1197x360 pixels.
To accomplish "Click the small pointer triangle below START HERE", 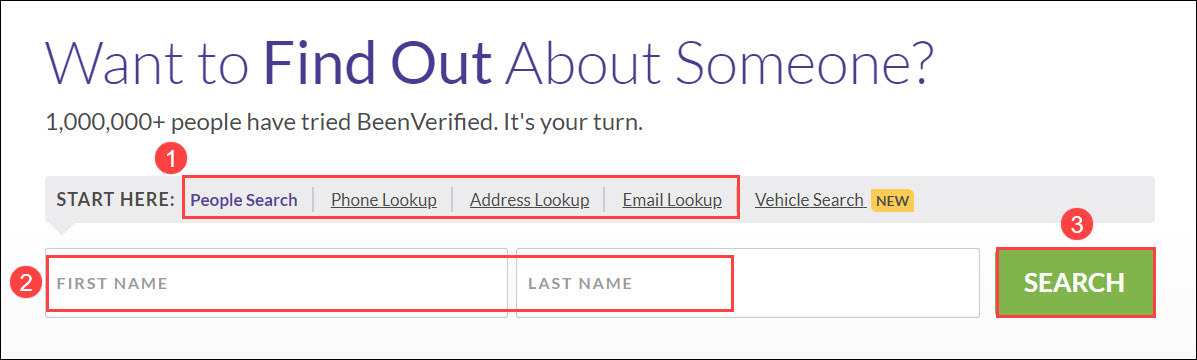I will pyautogui.click(x=60, y=229).
